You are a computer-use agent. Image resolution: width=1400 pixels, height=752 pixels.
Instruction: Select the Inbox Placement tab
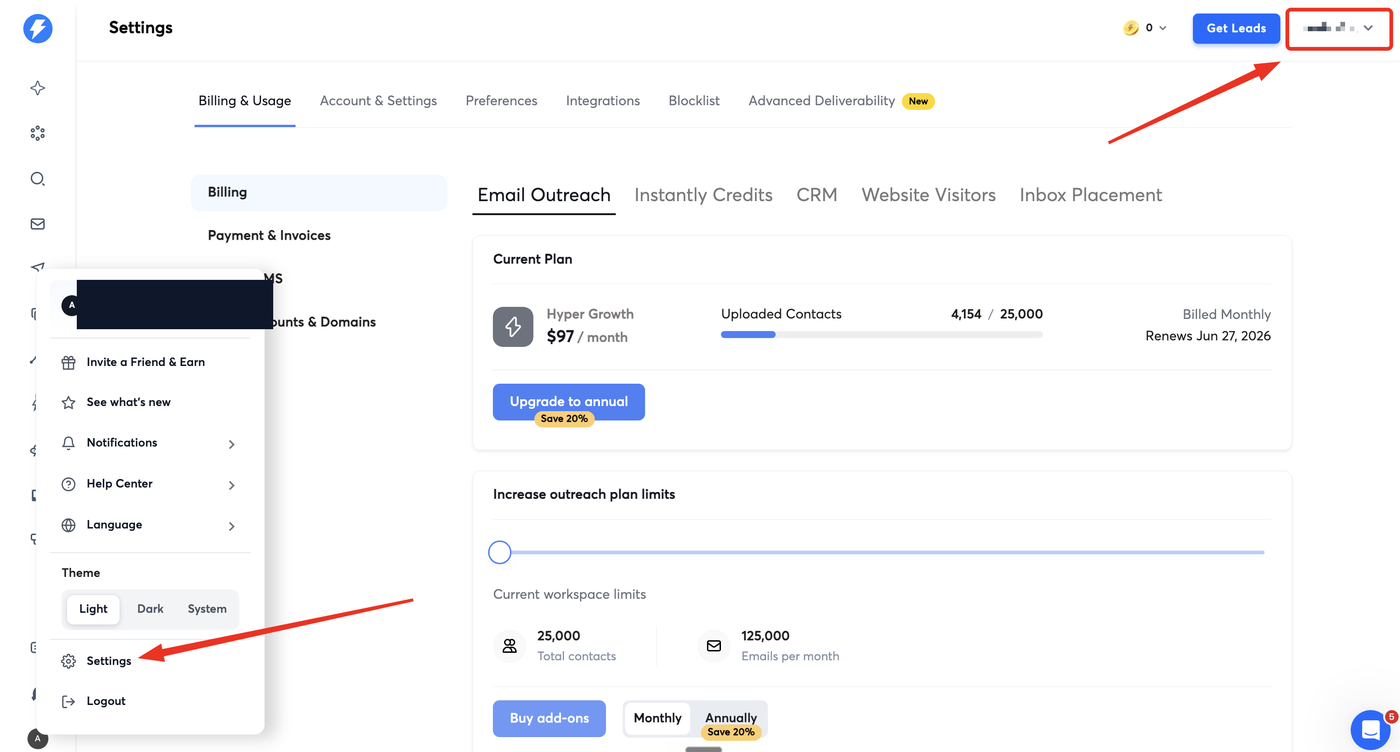pos(1091,195)
